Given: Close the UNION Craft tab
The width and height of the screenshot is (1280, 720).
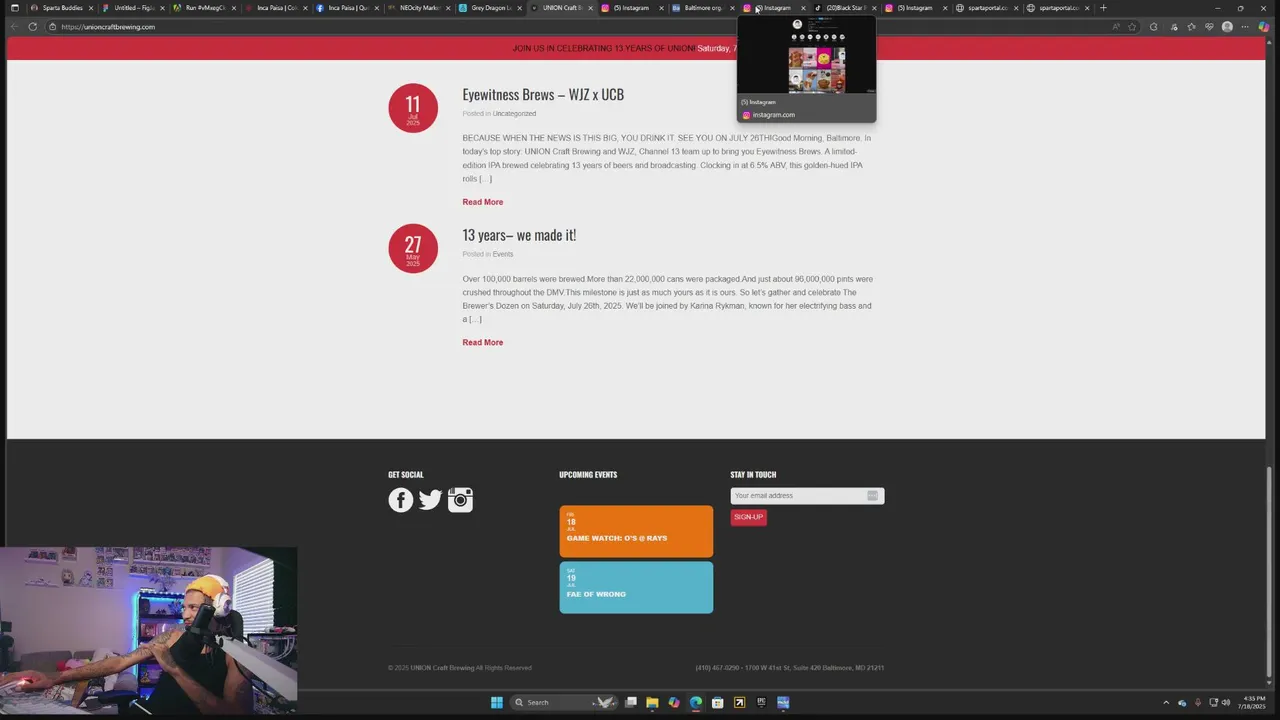Looking at the screenshot, I should [x=590, y=8].
